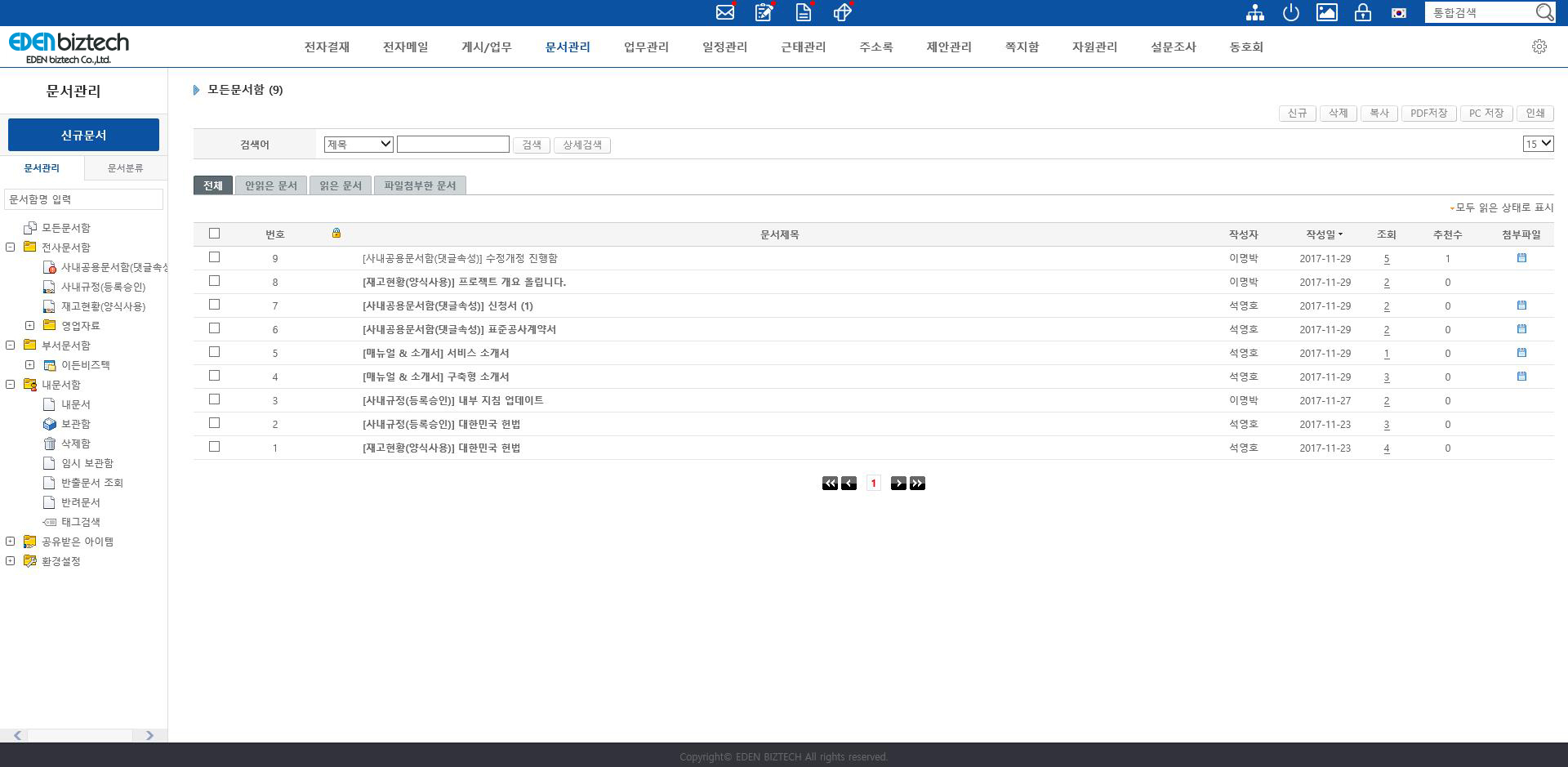Open the organization chart icon
Screen dimensions: 1568x767
1255,12
